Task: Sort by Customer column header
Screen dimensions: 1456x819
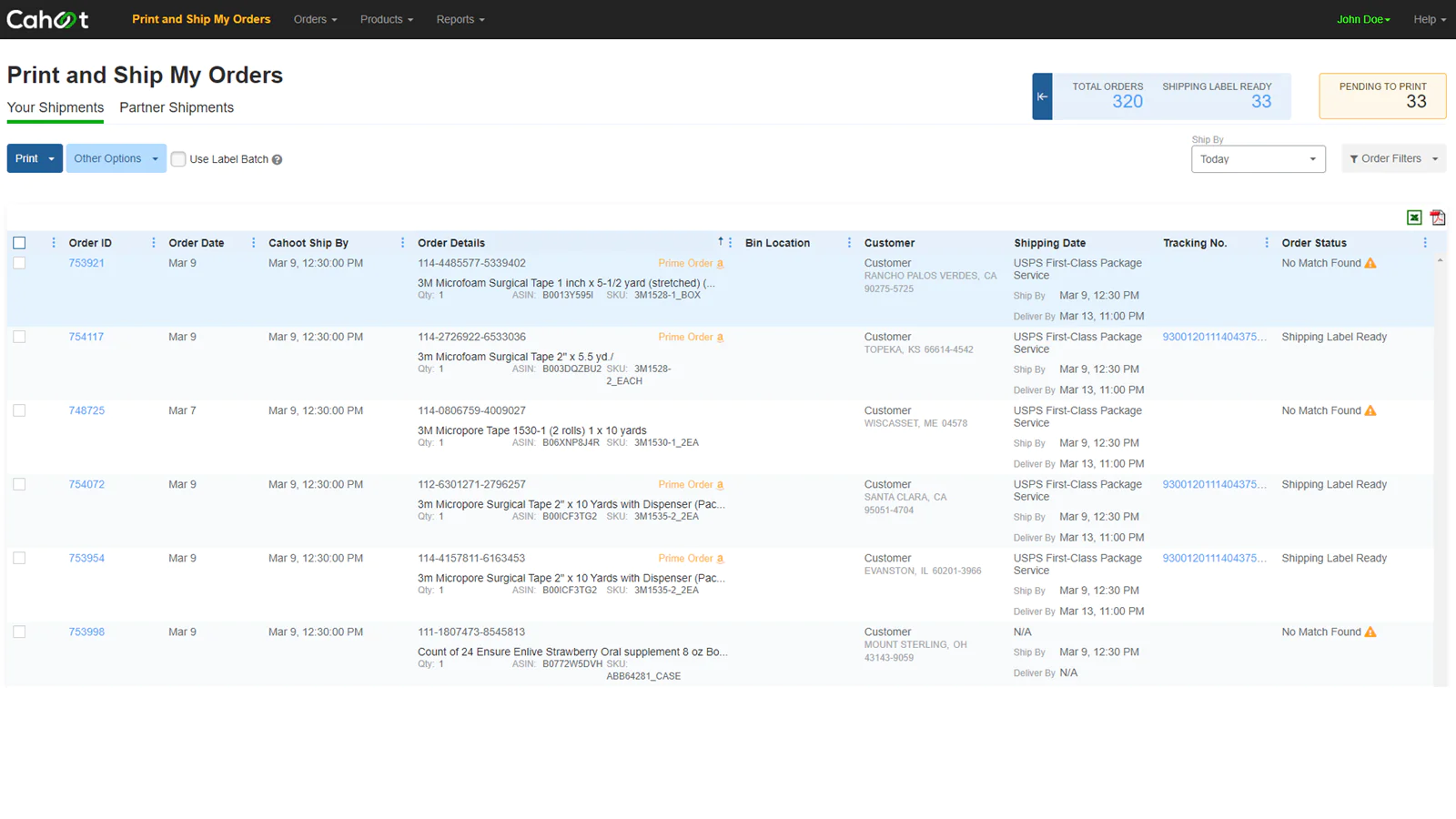Action: pos(889,243)
